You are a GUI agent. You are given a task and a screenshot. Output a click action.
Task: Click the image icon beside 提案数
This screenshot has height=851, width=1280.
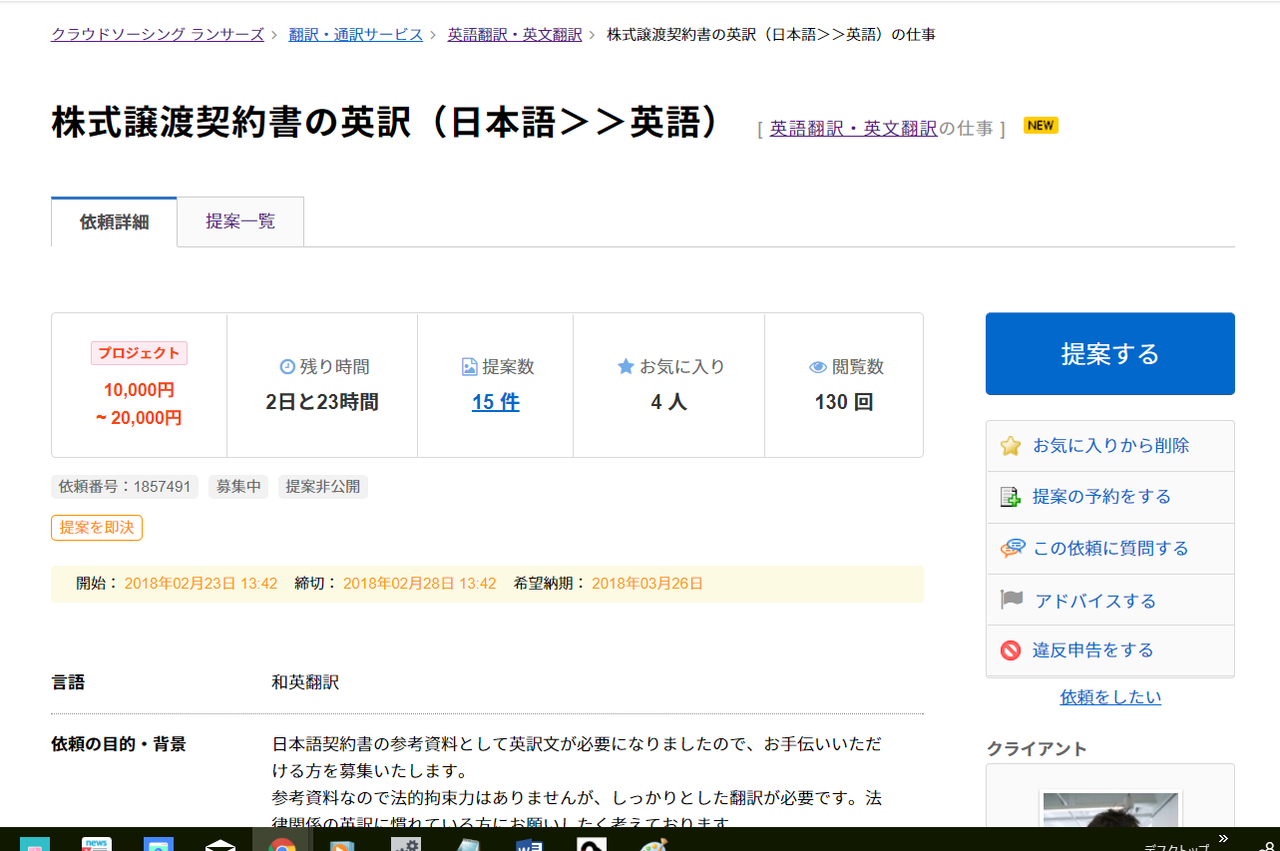(x=468, y=366)
